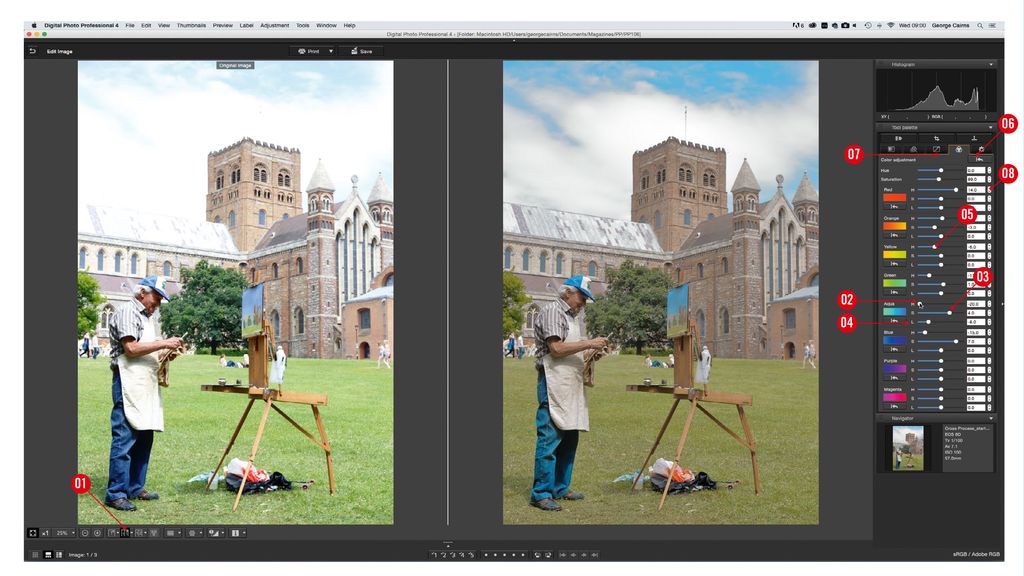Click the Print button
The width and height of the screenshot is (1024, 576).
click(312, 51)
